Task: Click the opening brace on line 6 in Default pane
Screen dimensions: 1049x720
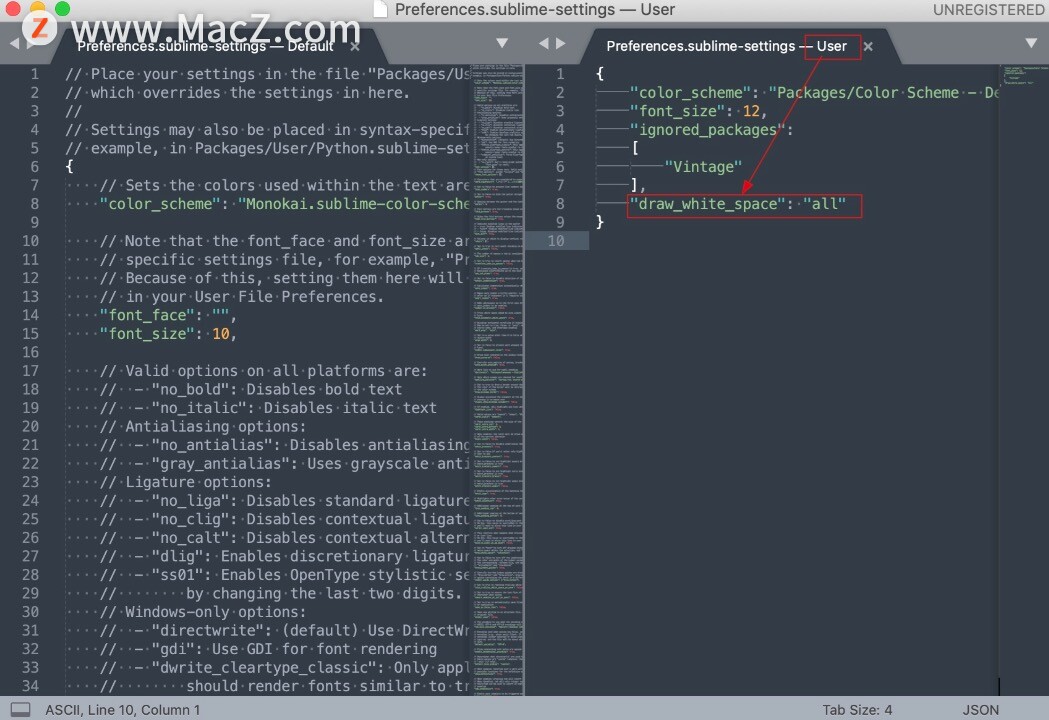Action: [70, 167]
